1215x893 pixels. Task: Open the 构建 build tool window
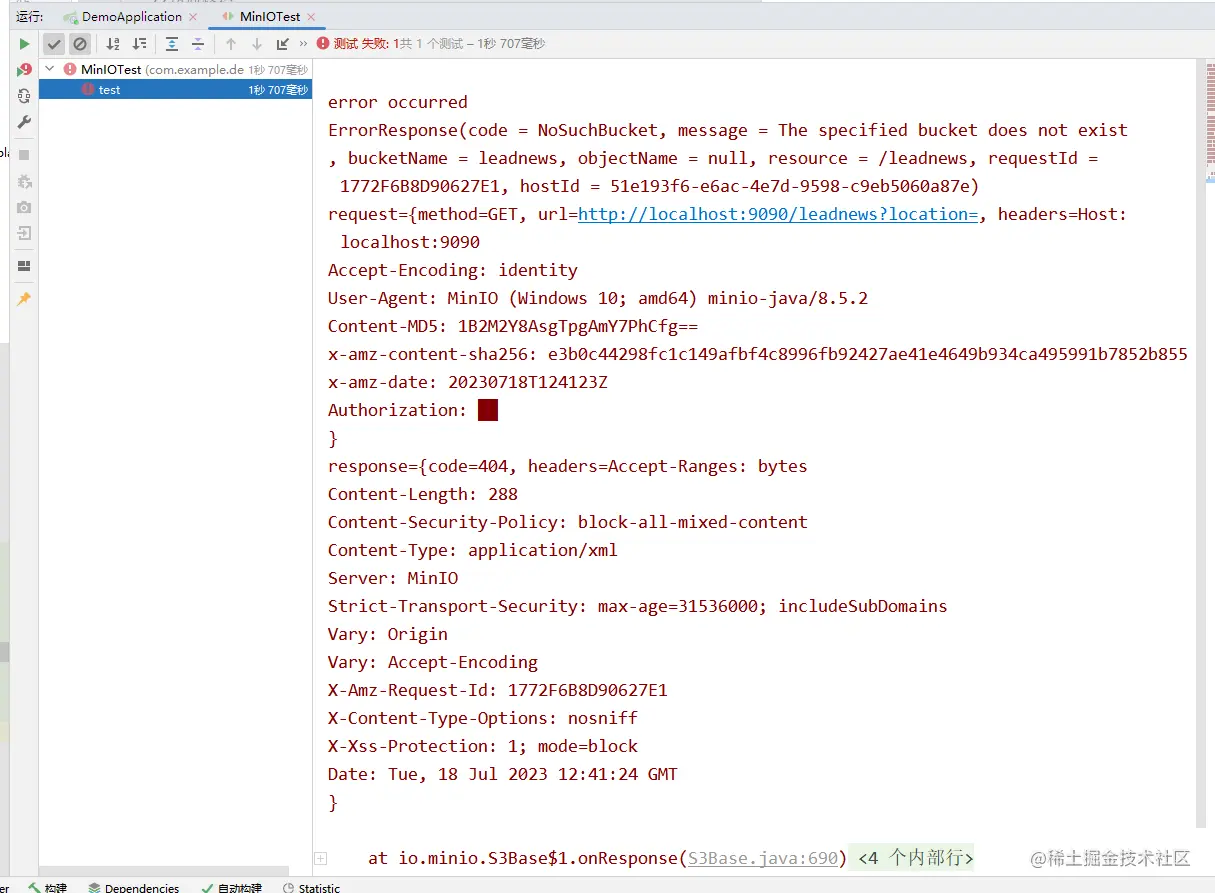pyautogui.click(x=48, y=887)
